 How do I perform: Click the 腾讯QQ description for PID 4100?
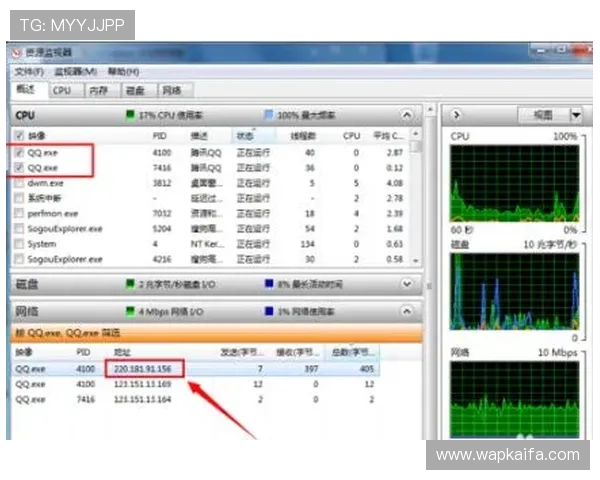[x=206, y=152]
